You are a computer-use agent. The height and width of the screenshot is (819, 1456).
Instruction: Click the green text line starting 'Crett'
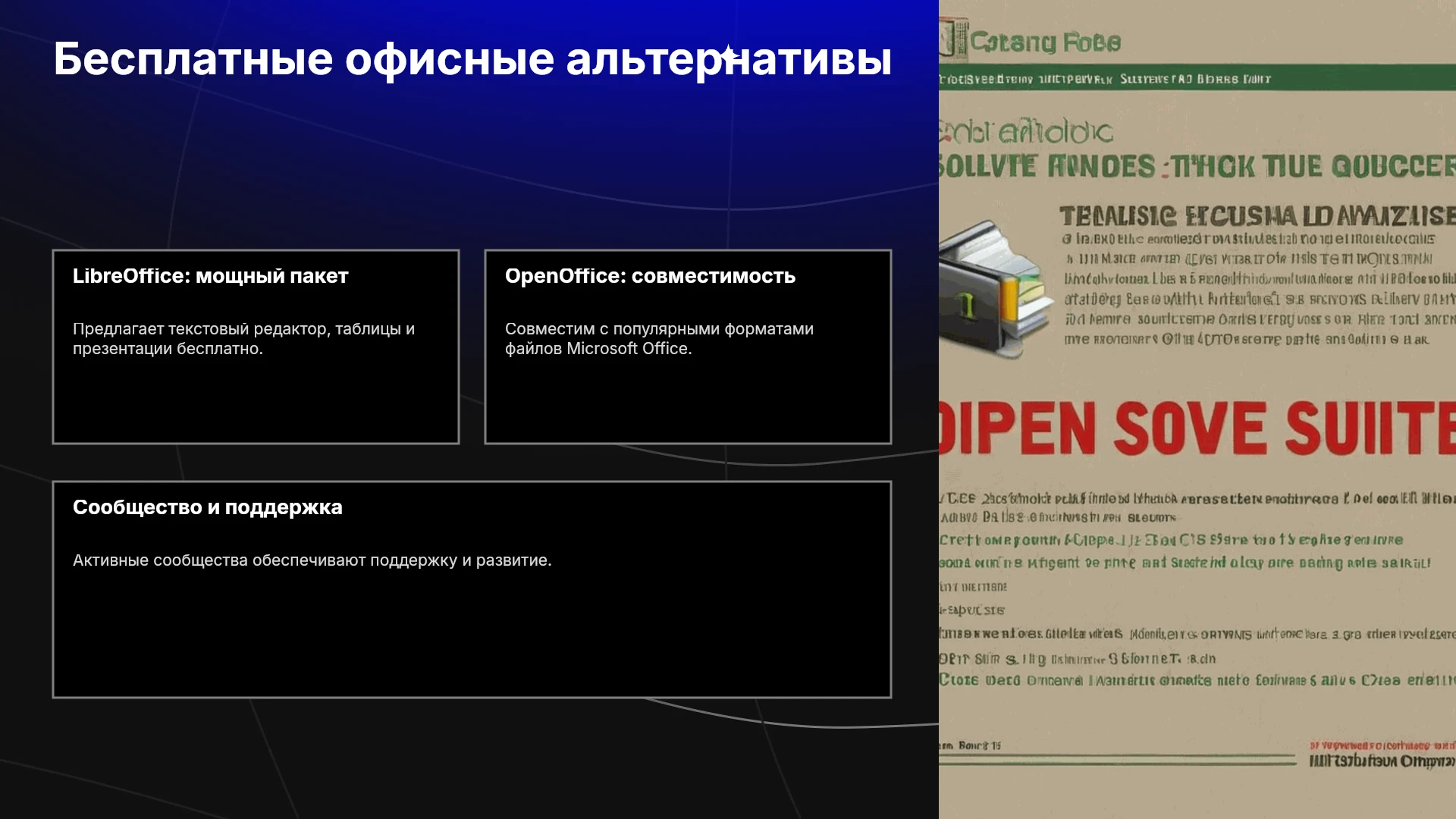1171,540
